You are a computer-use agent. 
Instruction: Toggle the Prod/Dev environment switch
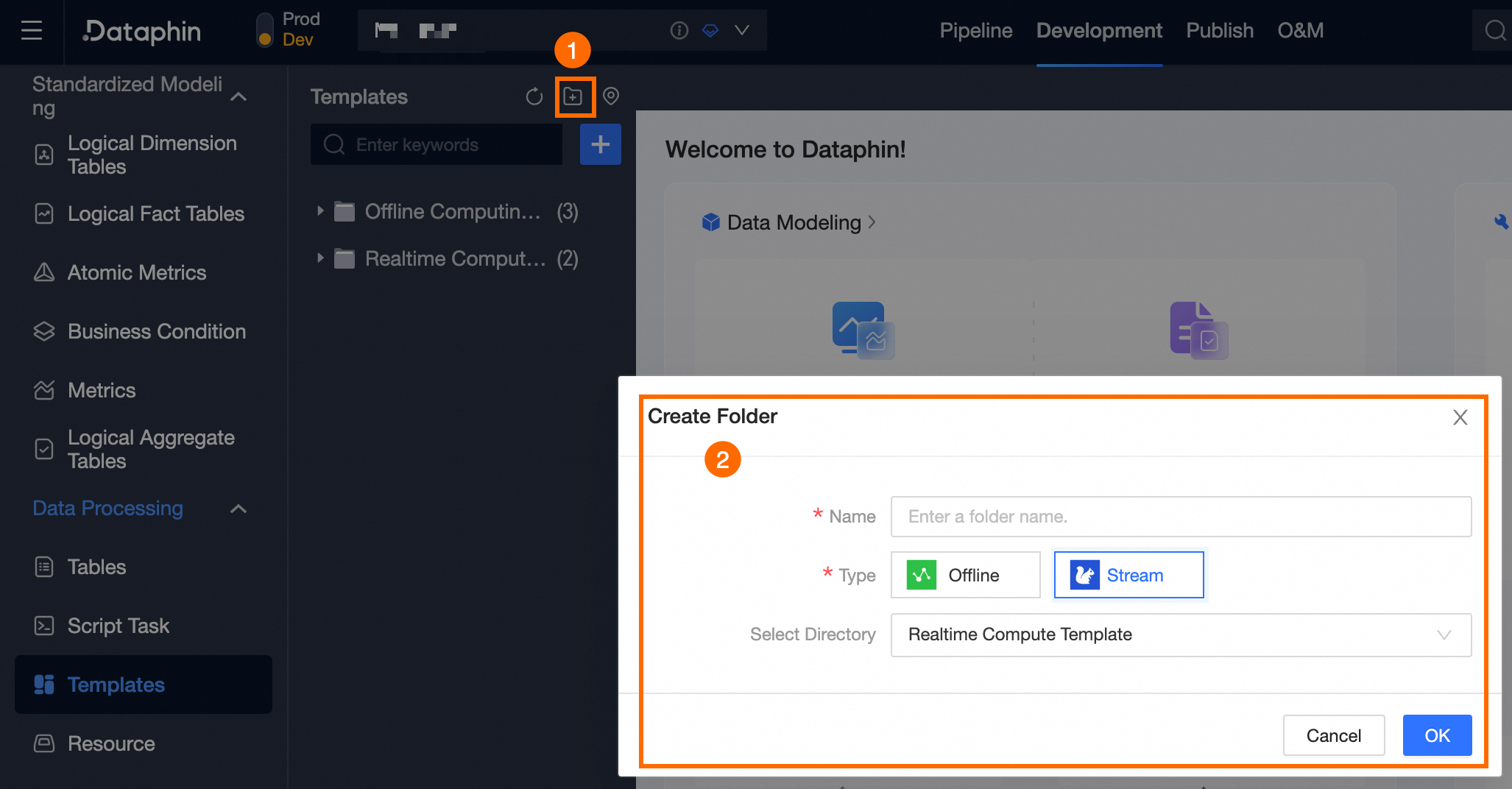point(264,30)
